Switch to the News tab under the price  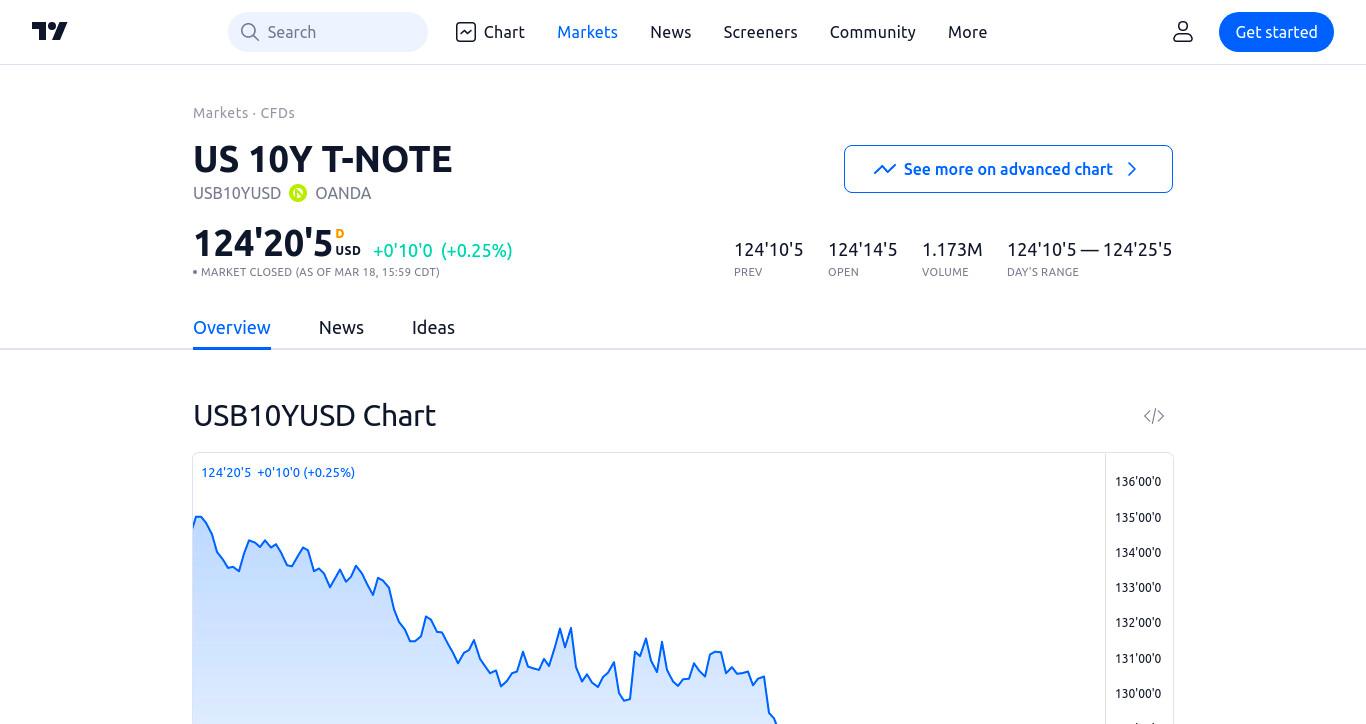point(341,328)
